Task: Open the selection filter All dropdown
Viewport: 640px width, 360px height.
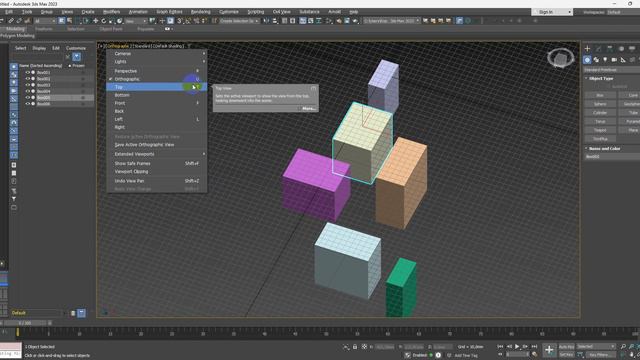Action: click(x=44, y=21)
